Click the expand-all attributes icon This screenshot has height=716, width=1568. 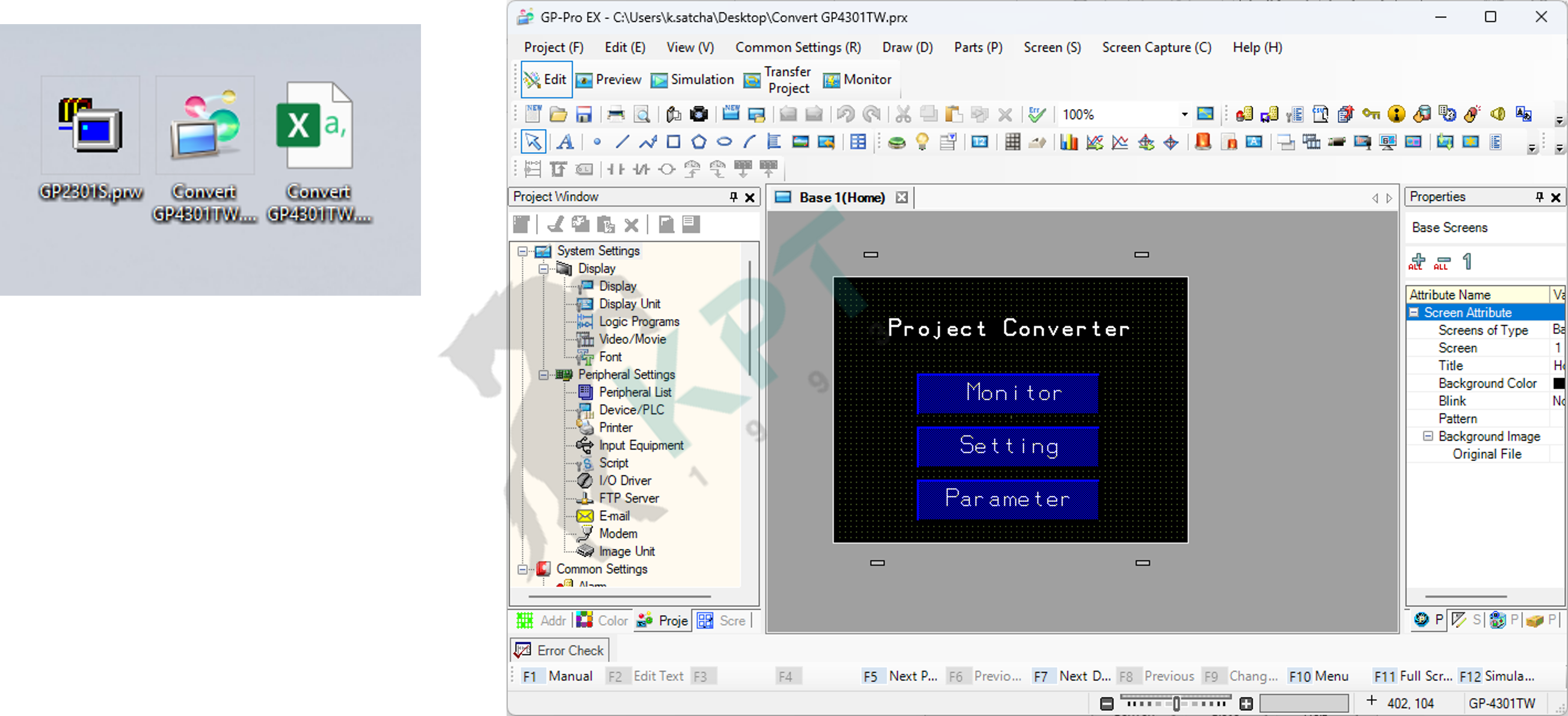1417,261
